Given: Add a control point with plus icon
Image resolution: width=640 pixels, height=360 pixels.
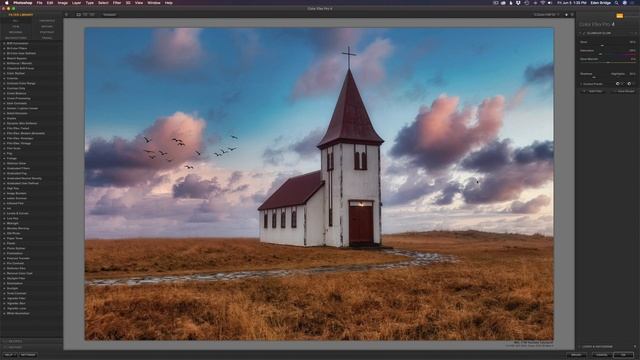Looking at the screenshot, I should point(618,84).
